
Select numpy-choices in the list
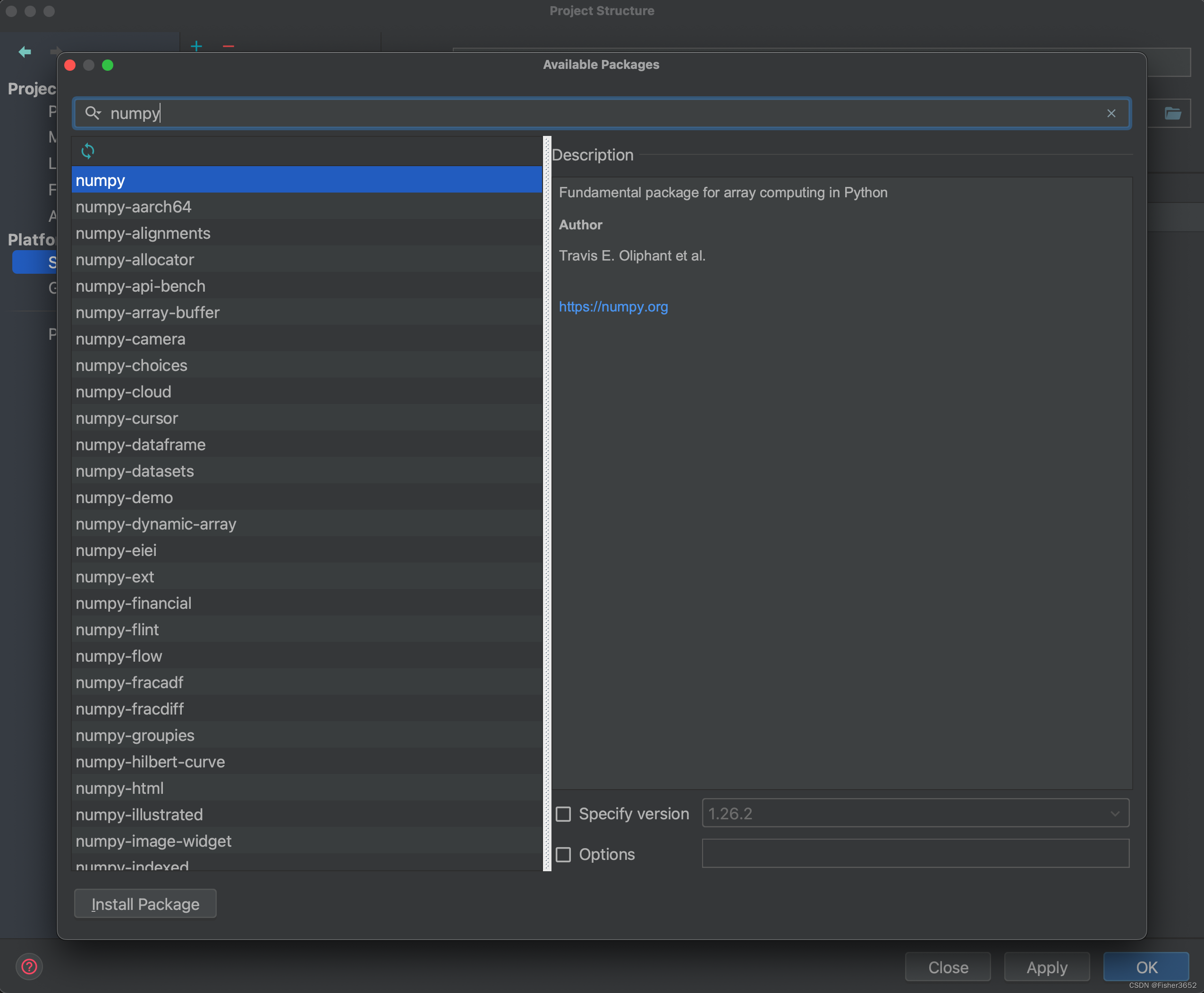tap(307, 365)
